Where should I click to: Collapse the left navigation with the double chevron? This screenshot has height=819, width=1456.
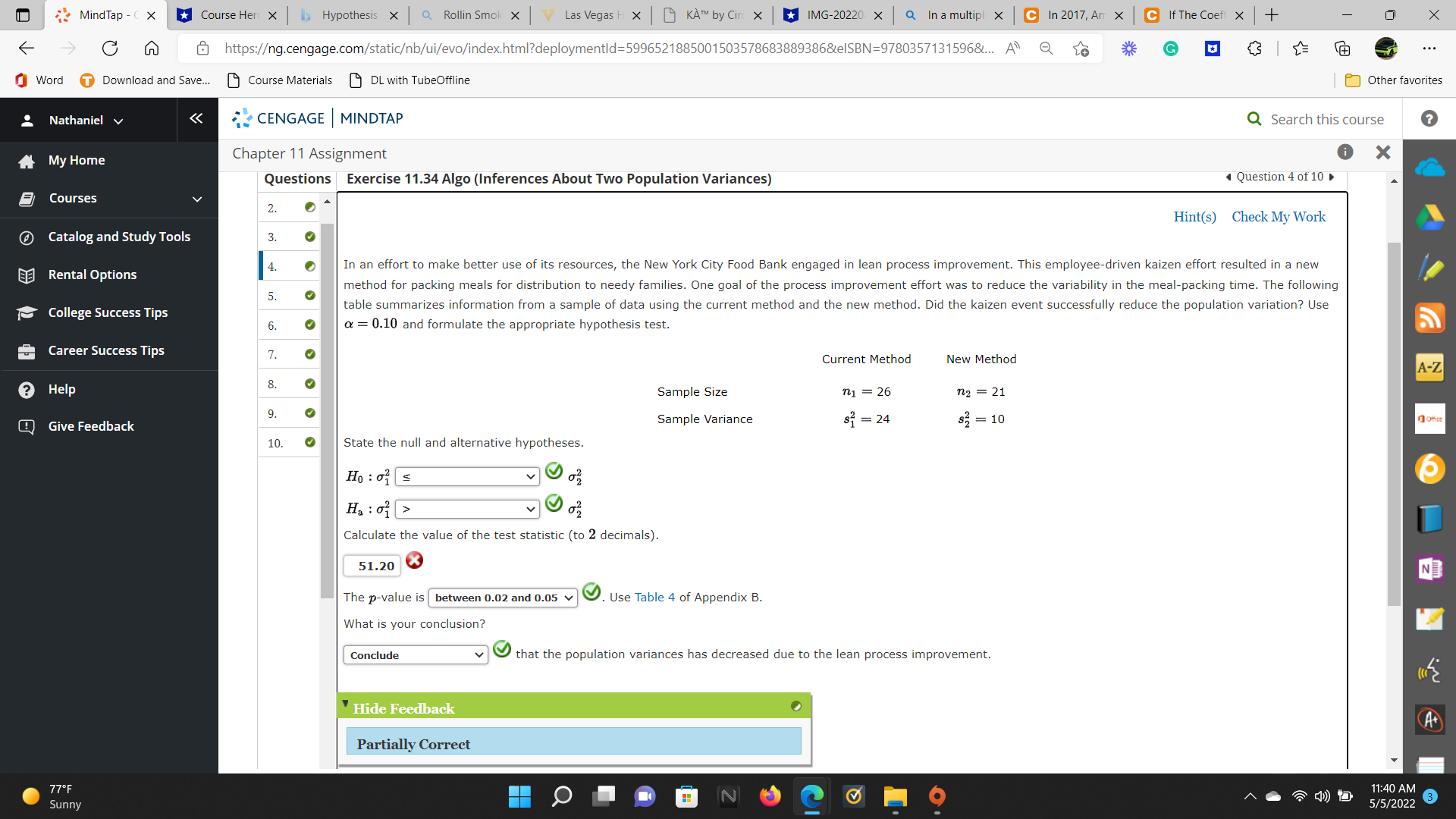[x=196, y=118]
